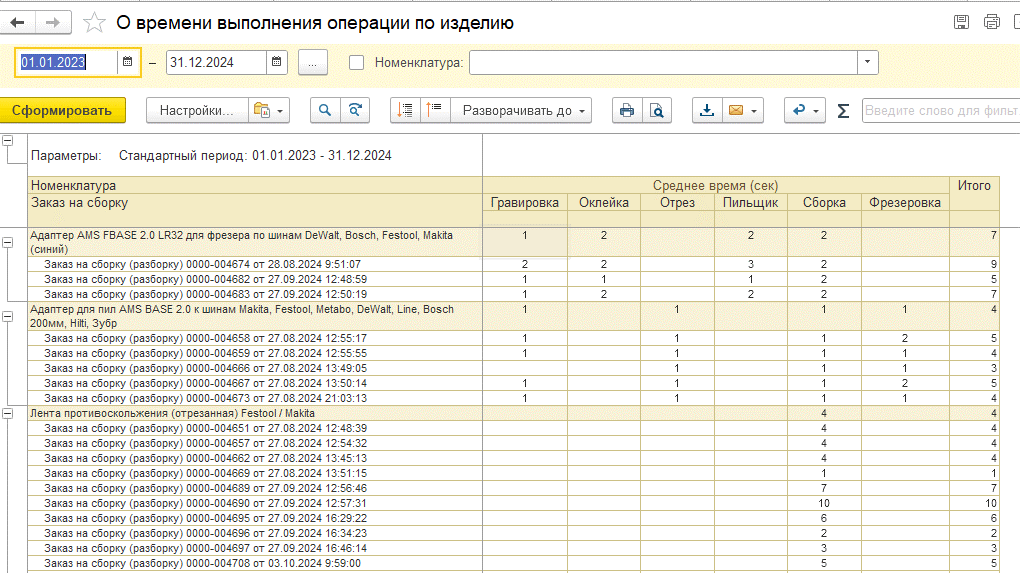1020x573 pixels.
Task: Click the sigma sum icon
Action: pos(843,111)
